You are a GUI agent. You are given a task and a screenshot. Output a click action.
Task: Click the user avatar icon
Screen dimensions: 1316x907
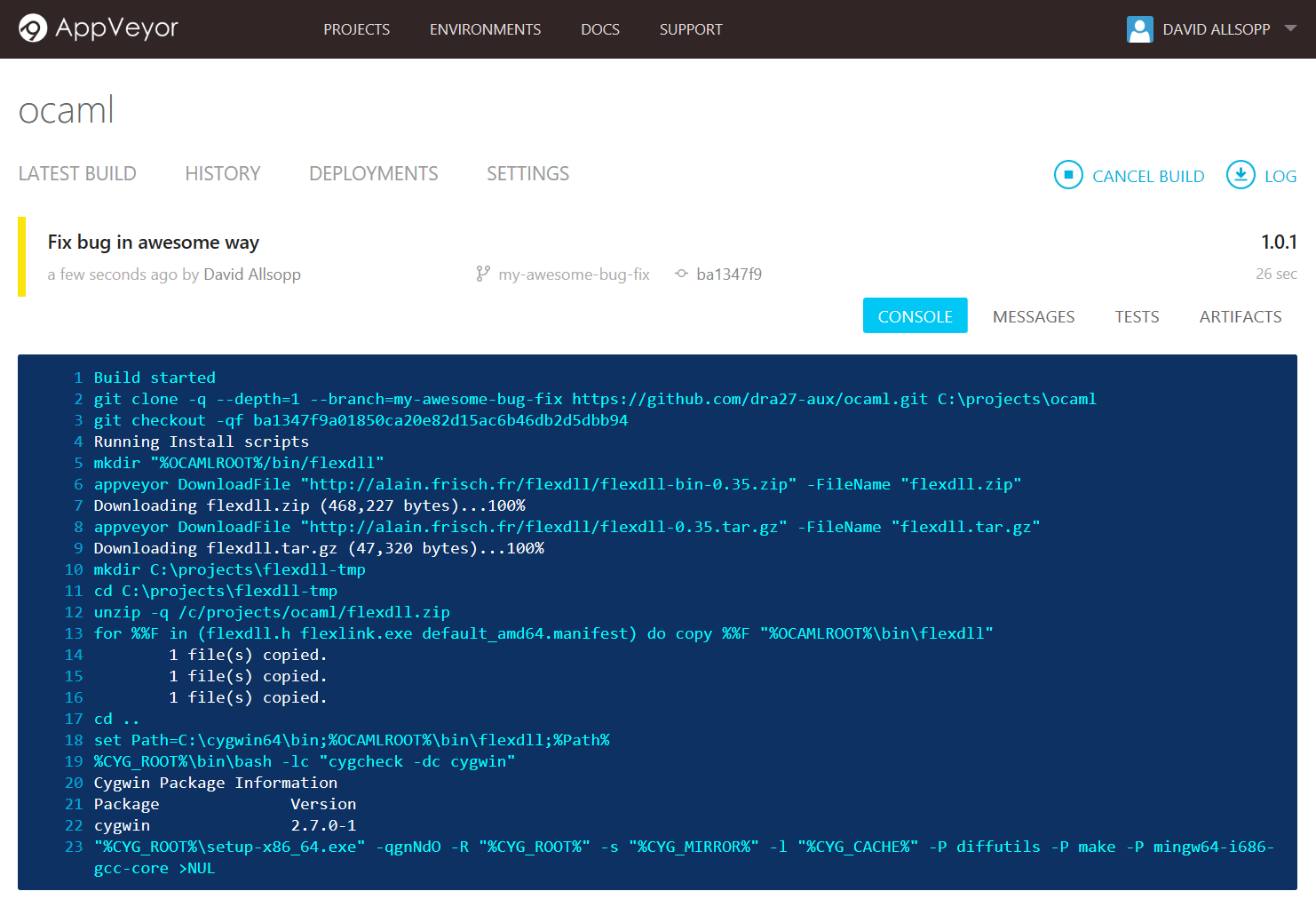1139,29
